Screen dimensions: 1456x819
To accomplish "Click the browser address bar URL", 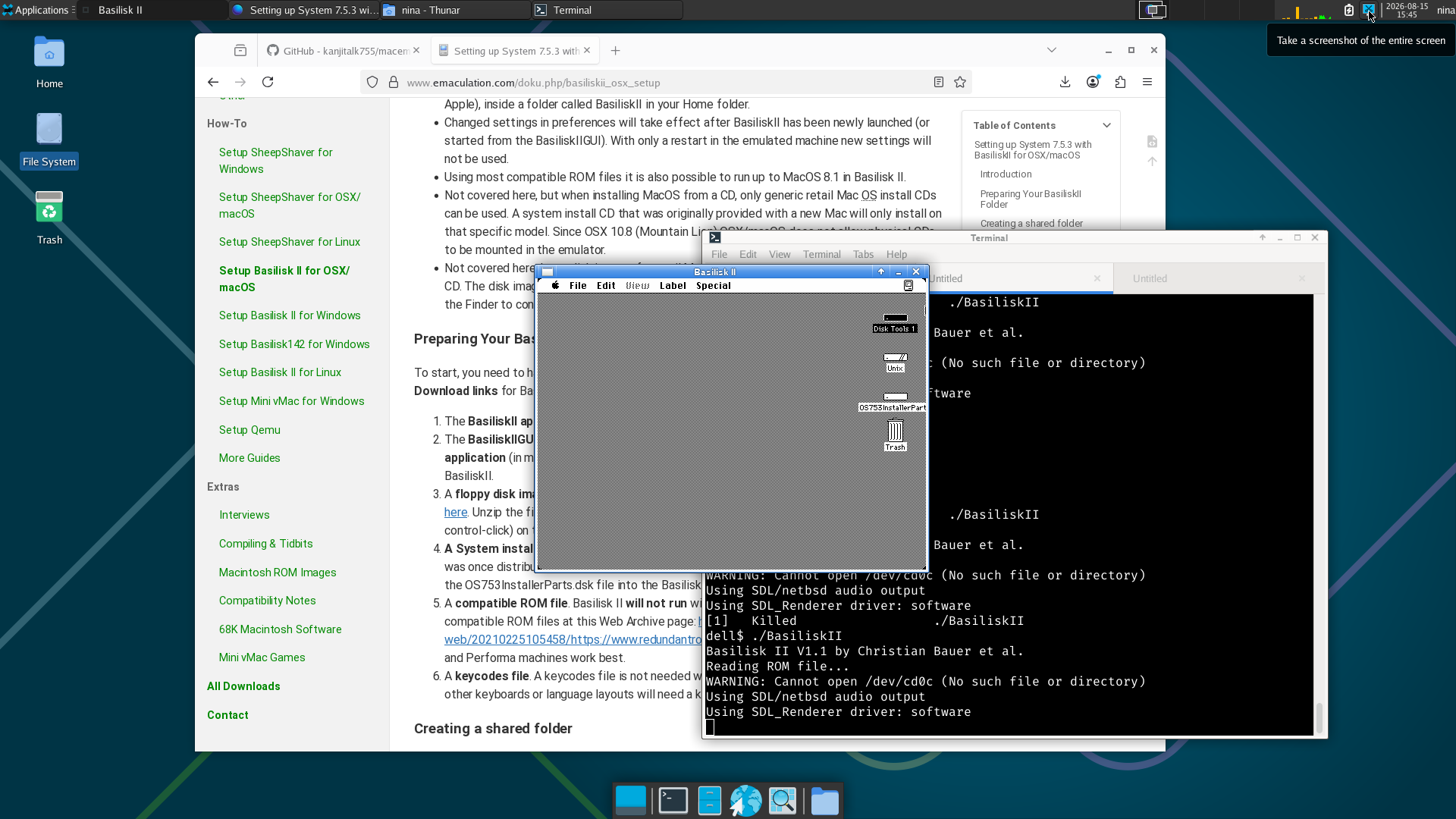I will pyautogui.click(x=533, y=83).
